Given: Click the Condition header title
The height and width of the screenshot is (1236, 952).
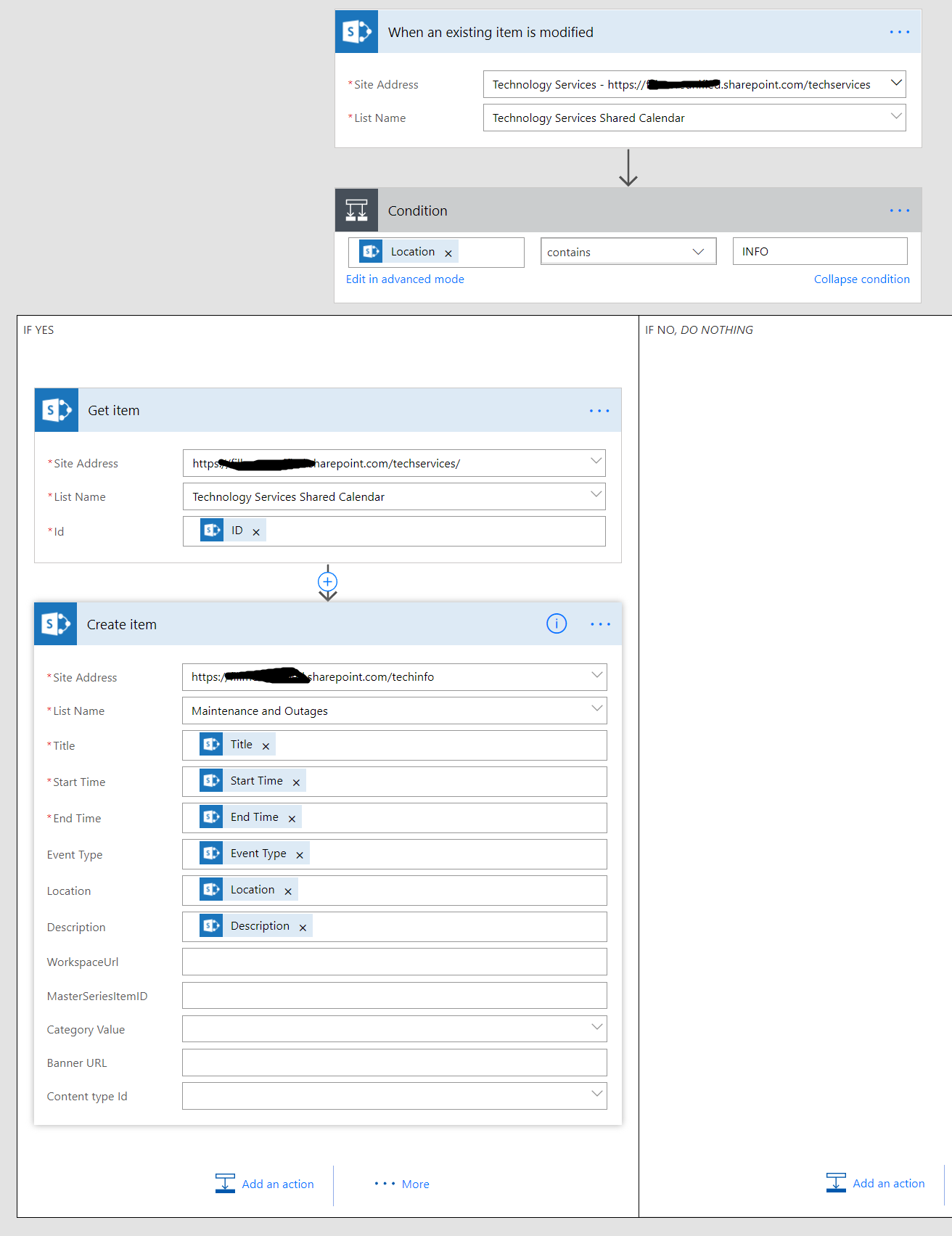Looking at the screenshot, I should (418, 210).
